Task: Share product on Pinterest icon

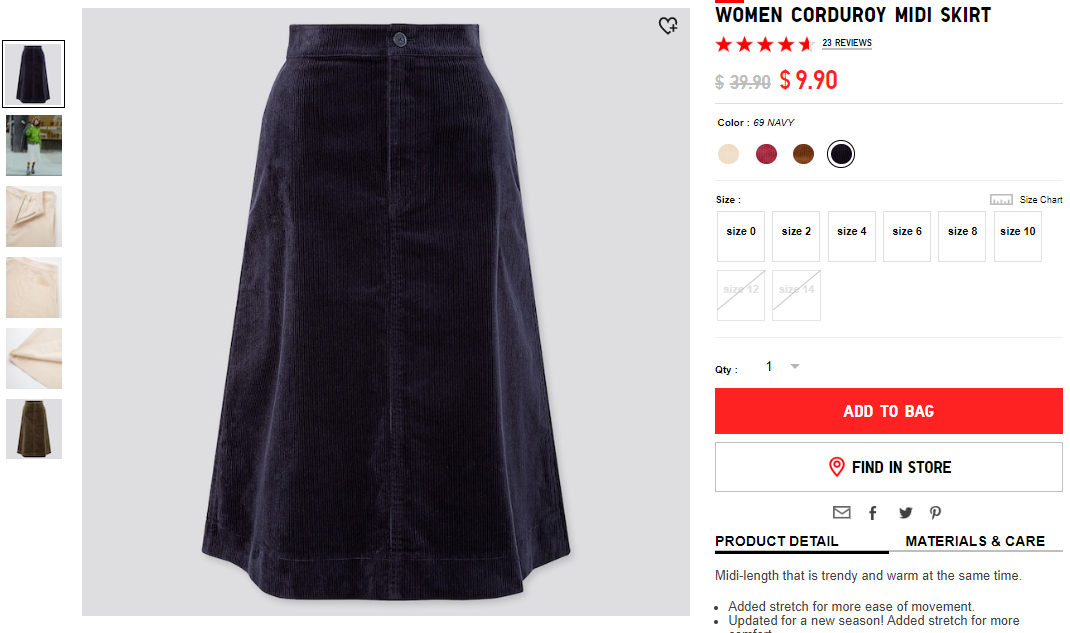Action: point(936,513)
